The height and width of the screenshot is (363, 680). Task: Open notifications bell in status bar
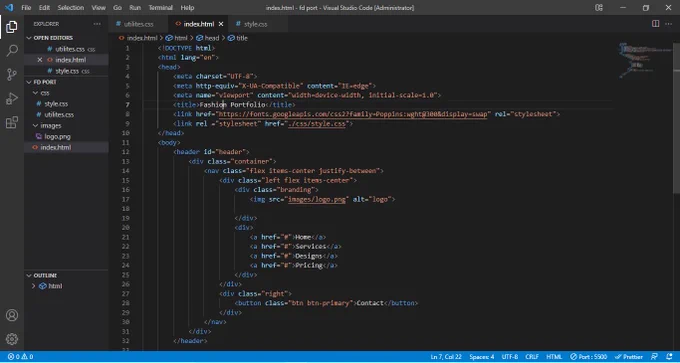pos(669,357)
